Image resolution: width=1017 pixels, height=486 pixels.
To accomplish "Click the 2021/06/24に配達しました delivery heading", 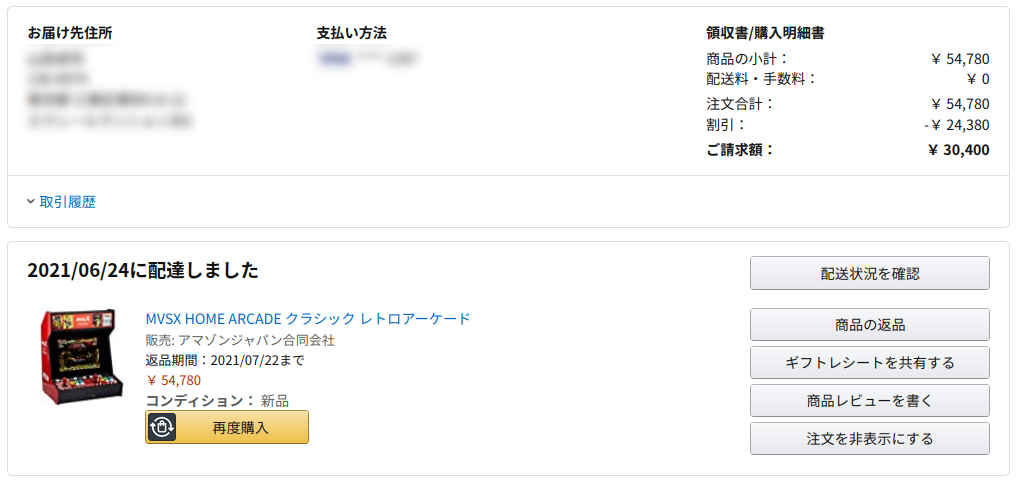I will tap(143, 270).
